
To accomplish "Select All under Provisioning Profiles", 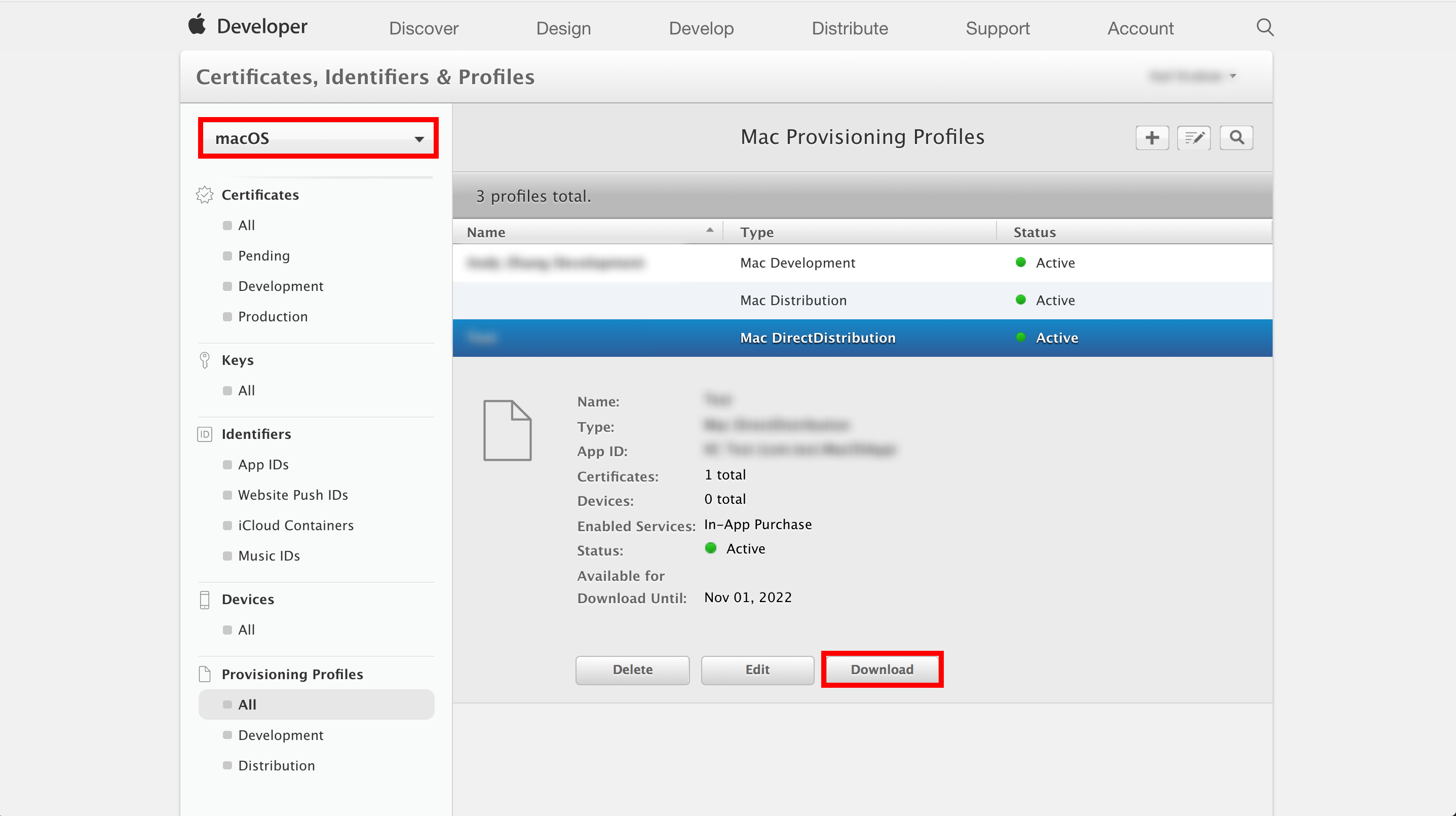I will click(246, 704).
